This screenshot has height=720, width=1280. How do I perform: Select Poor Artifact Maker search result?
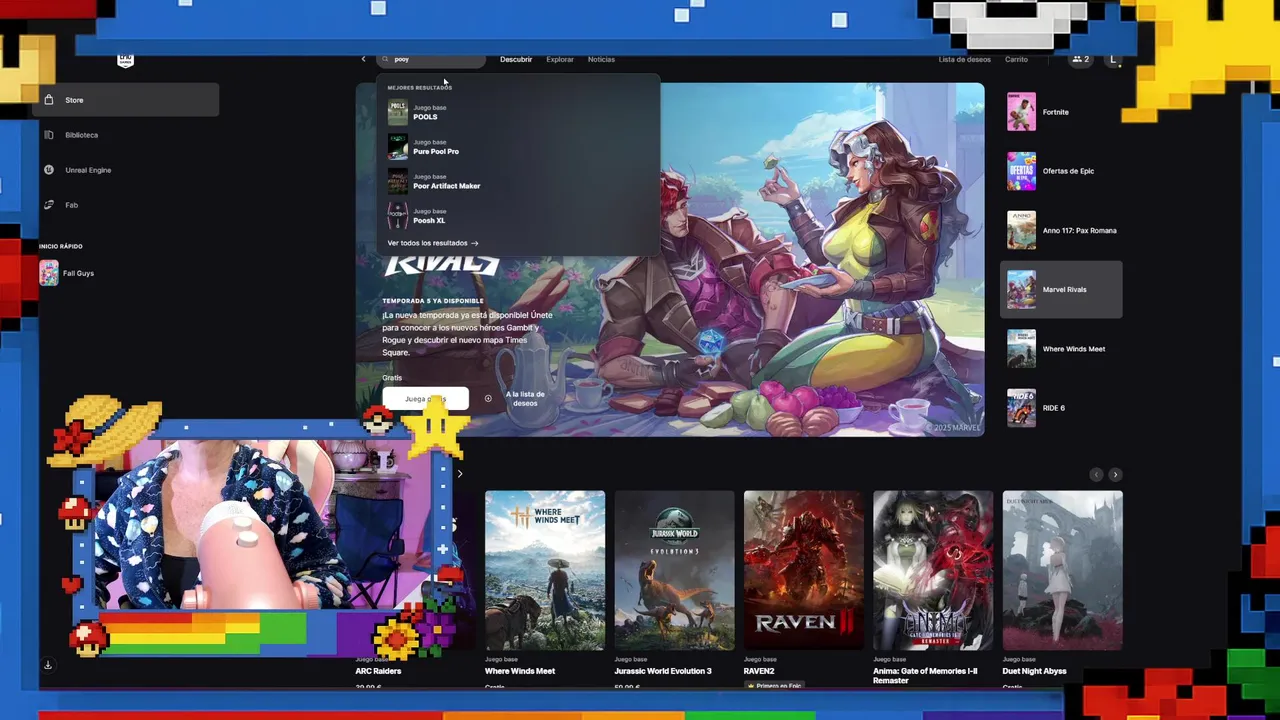(x=518, y=182)
